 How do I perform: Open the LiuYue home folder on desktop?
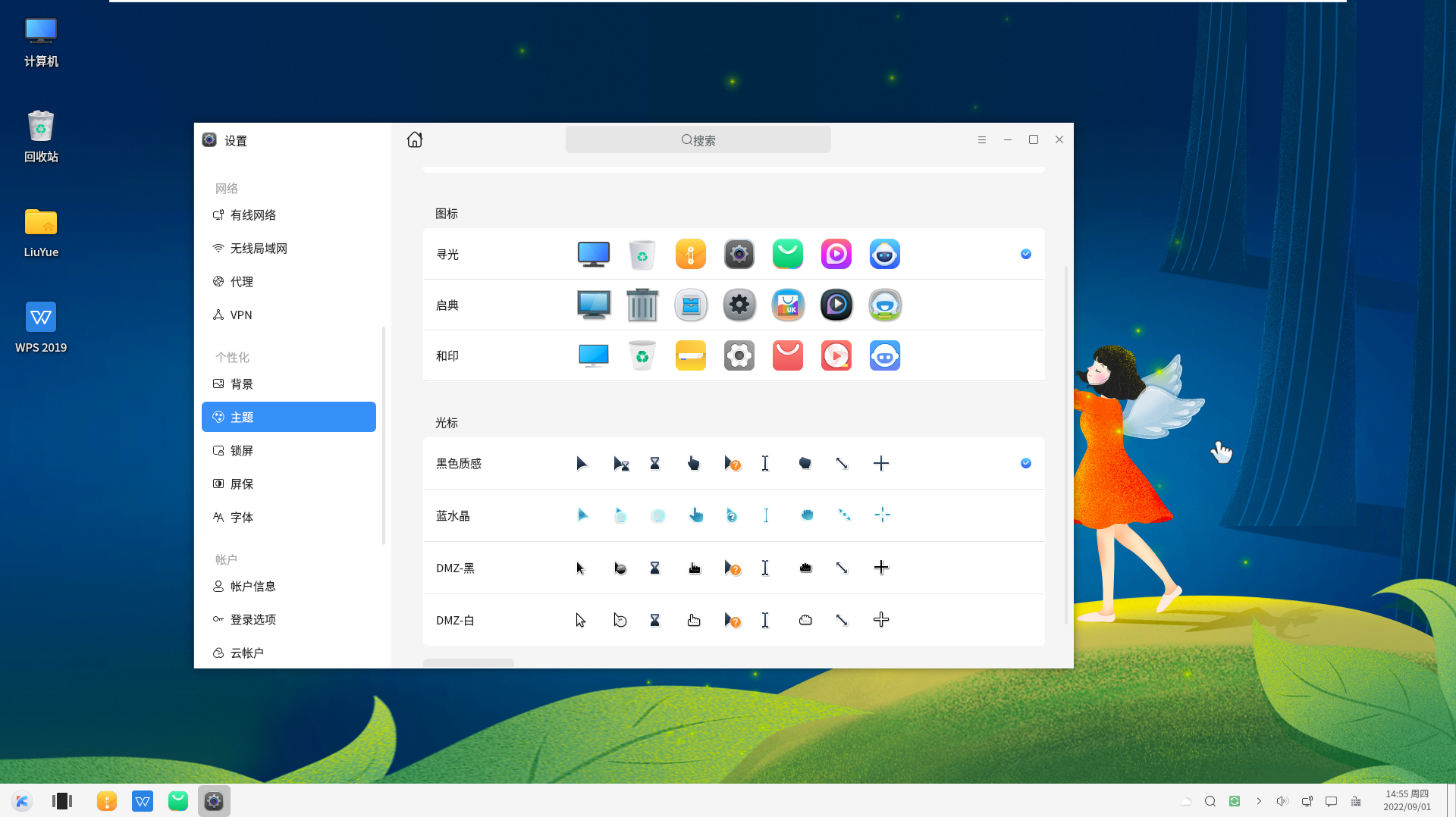tap(41, 232)
